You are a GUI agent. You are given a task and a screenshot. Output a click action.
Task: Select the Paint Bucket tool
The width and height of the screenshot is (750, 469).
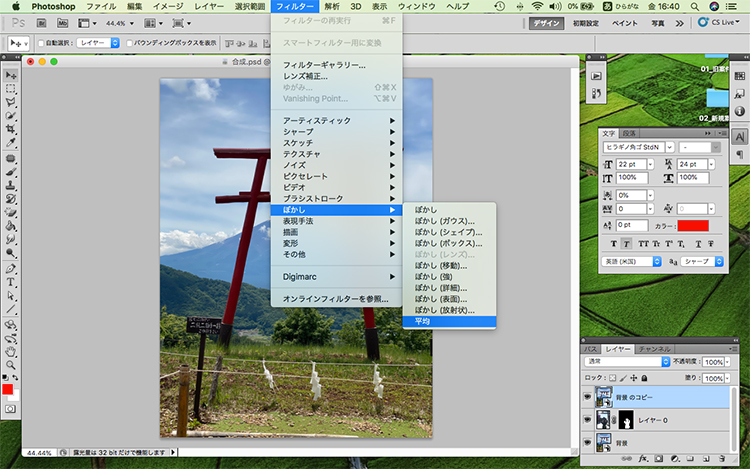(x=11, y=226)
